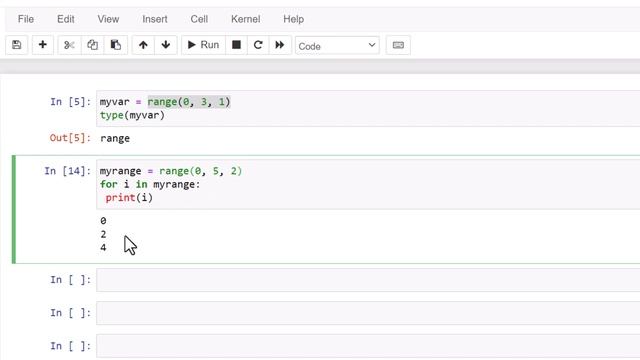This screenshot has height=360, width=640.
Task: Open the Edit menu
Action: [66, 19]
